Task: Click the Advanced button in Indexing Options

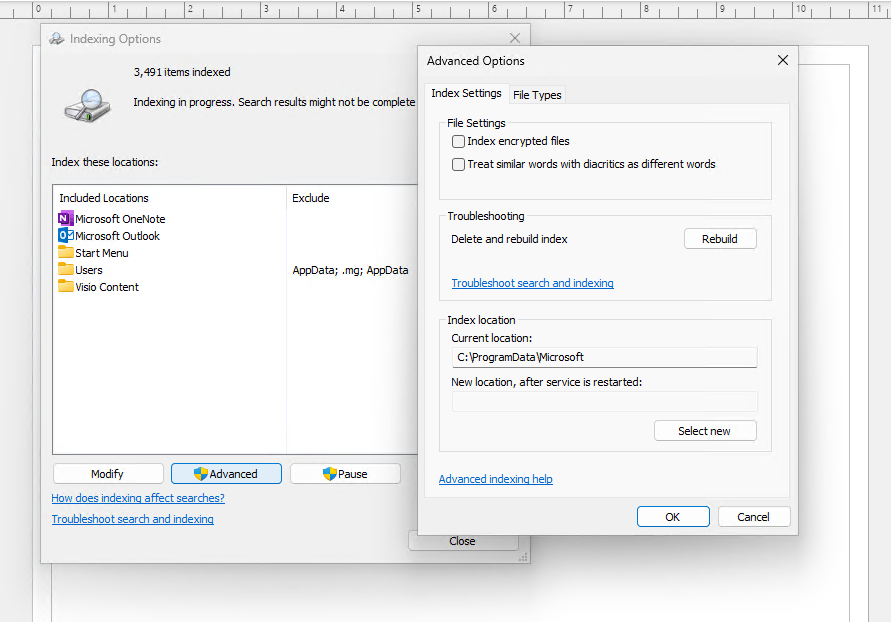Action: click(x=226, y=474)
